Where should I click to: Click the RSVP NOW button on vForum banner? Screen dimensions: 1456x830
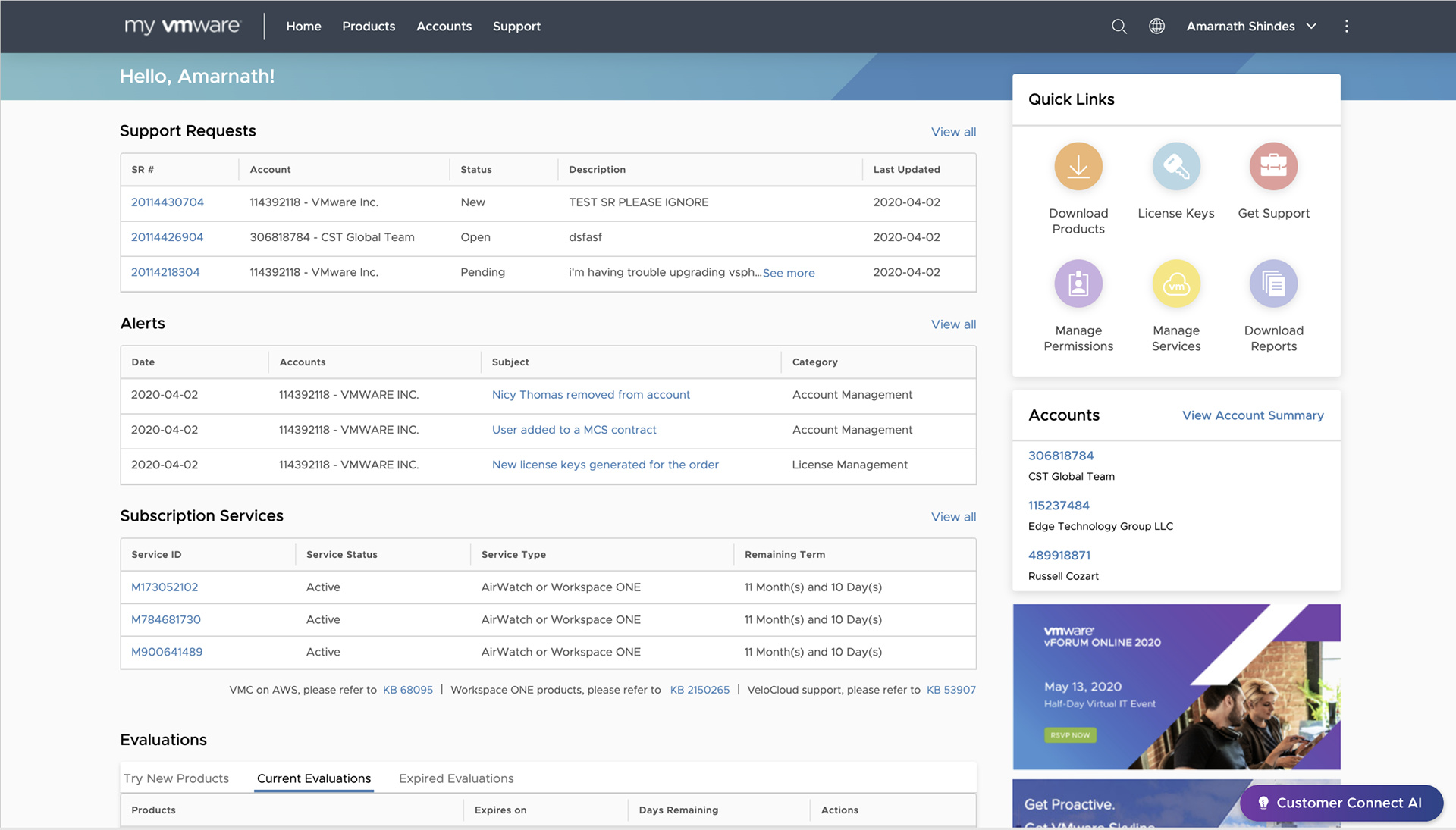click(1070, 735)
